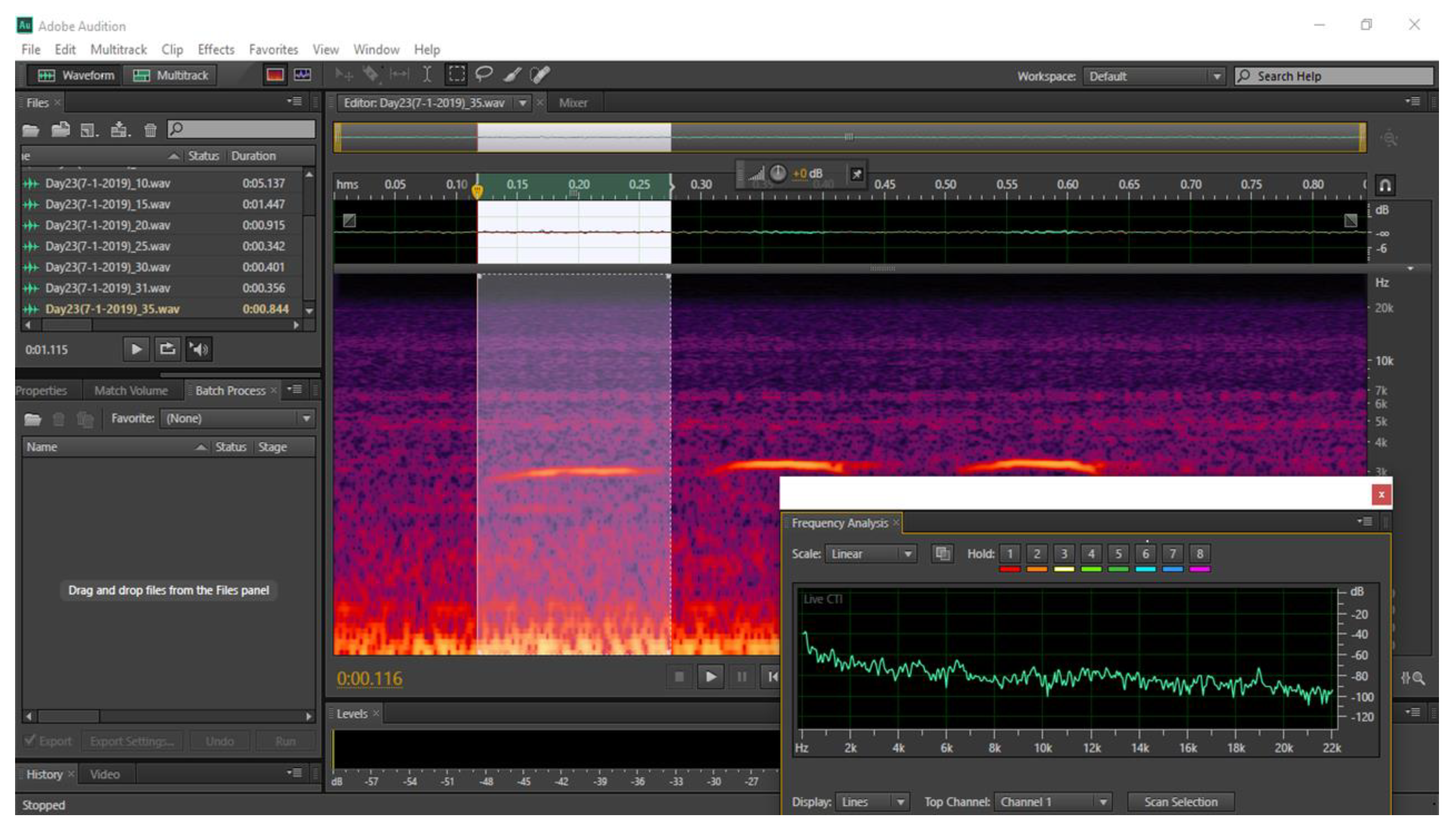The width and height of the screenshot is (1456, 831).
Task: Toggle Hold button 1 in Frequency Analysis
Action: 1010,553
